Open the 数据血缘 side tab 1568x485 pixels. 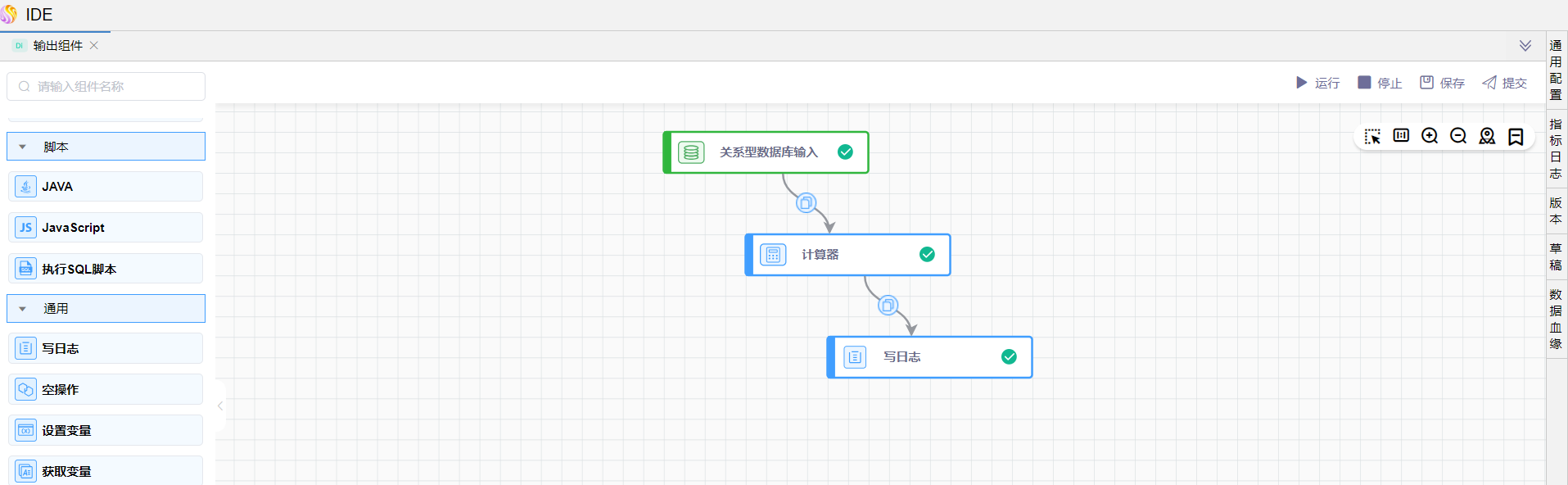point(1556,319)
